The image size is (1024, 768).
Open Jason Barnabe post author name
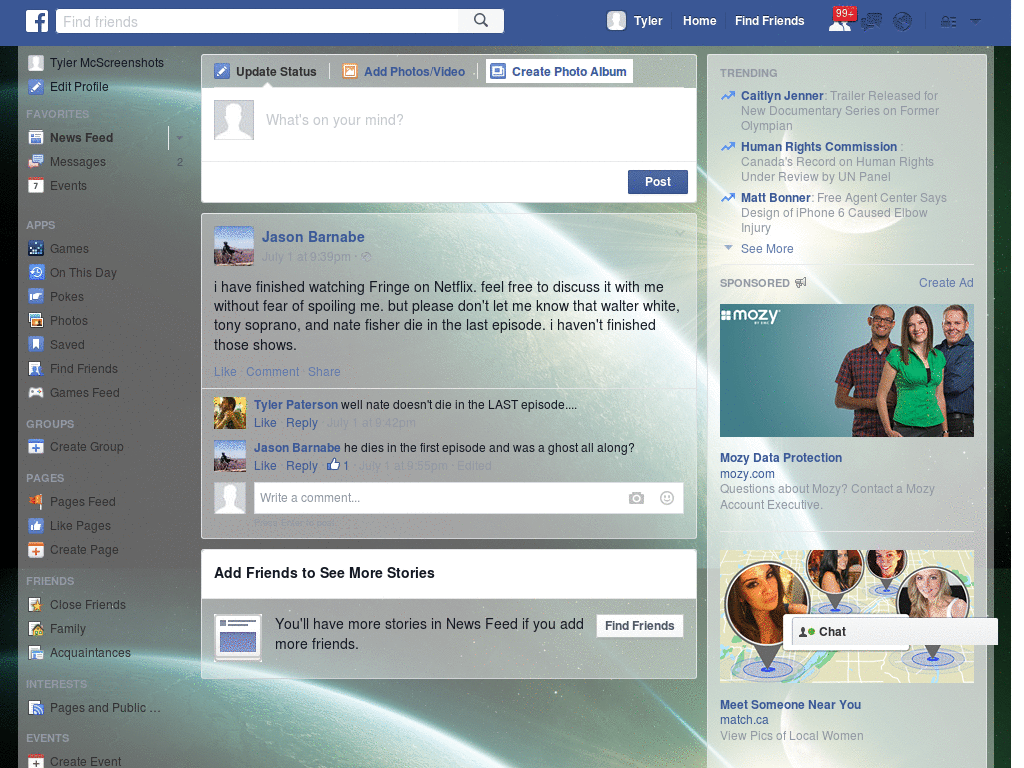coord(313,237)
